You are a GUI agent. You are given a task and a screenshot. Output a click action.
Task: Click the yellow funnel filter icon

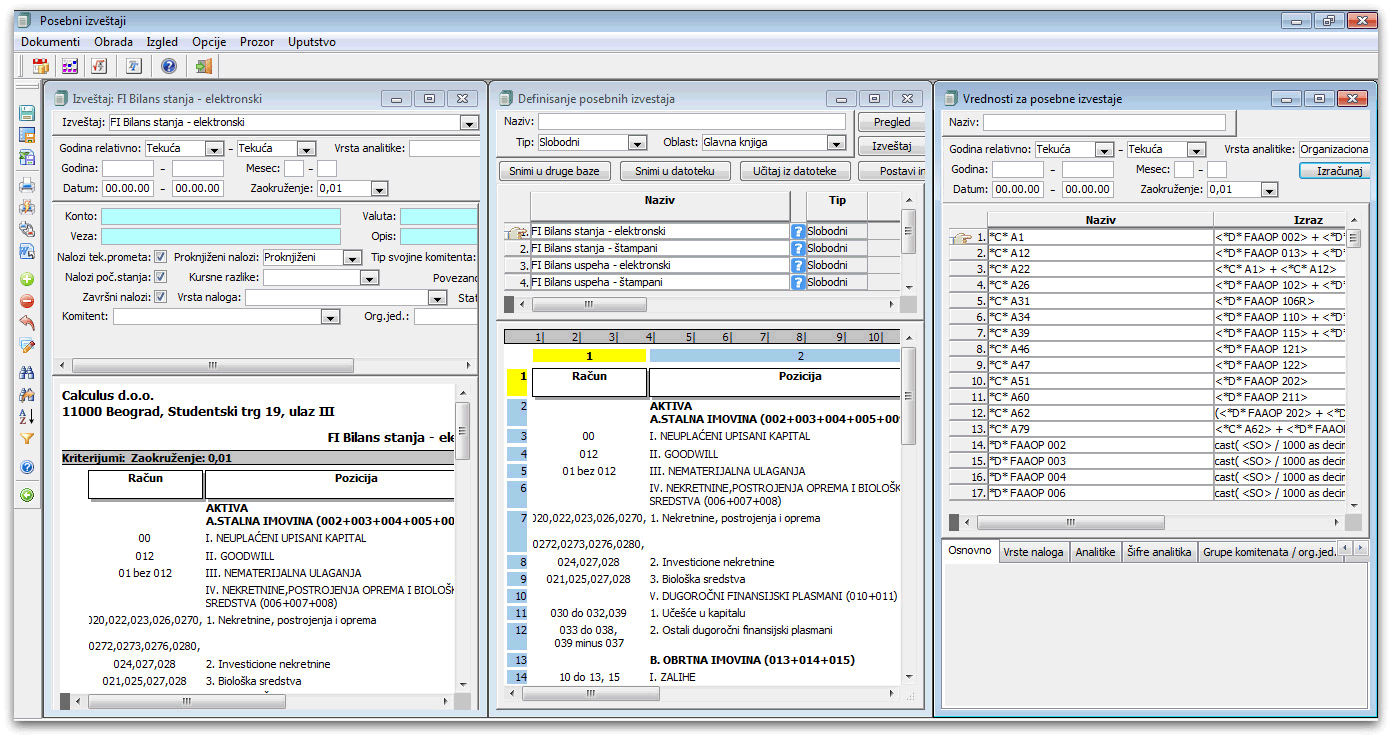click(27, 438)
